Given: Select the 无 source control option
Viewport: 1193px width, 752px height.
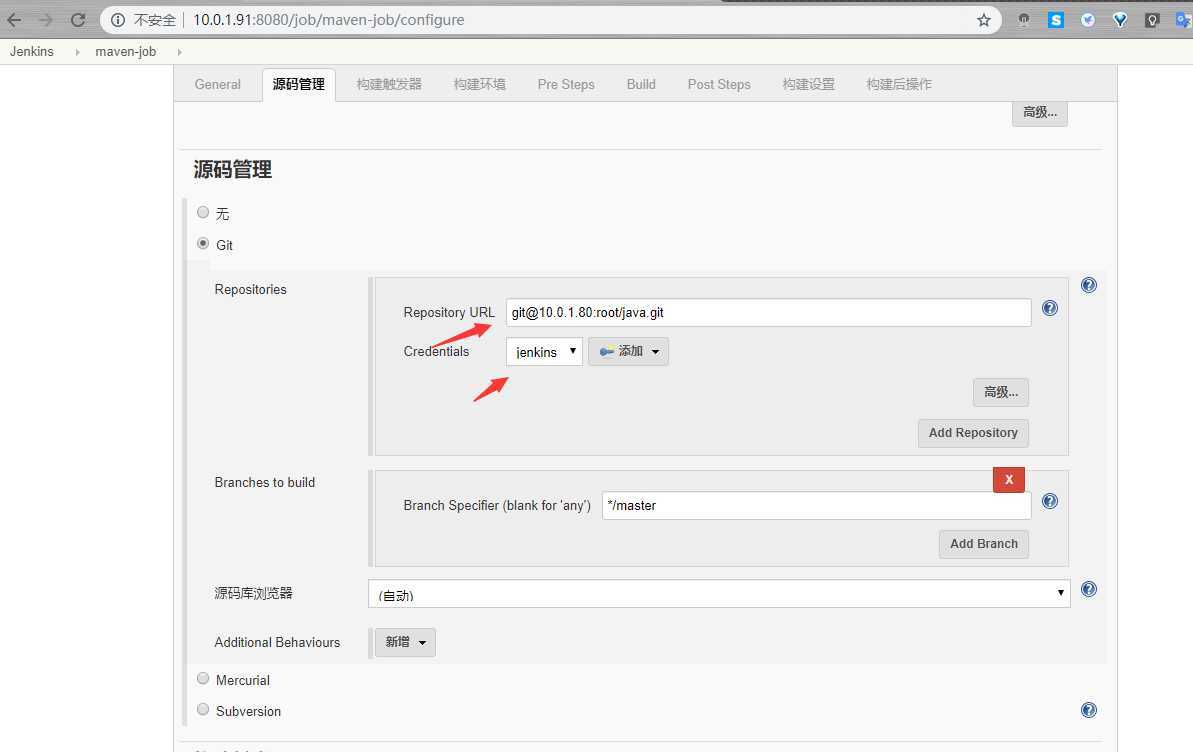Looking at the screenshot, I should [203, 212].
